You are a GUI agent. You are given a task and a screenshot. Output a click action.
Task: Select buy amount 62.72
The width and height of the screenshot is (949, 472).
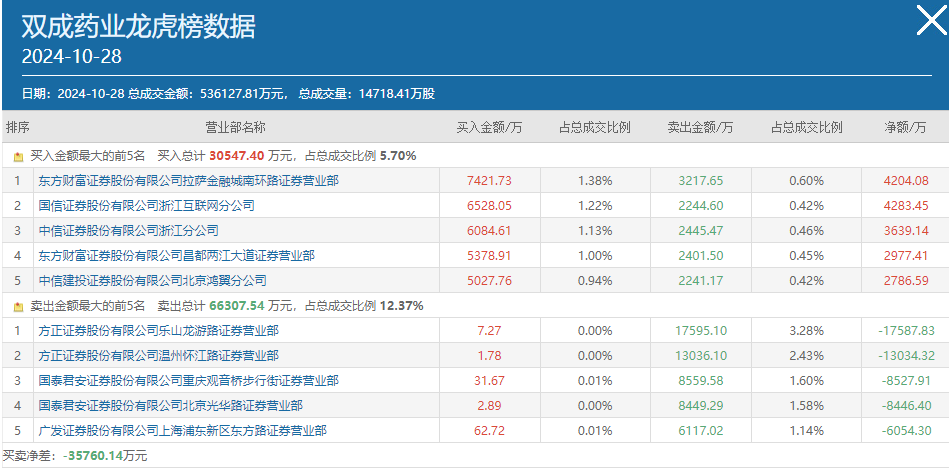coord(489,431)
